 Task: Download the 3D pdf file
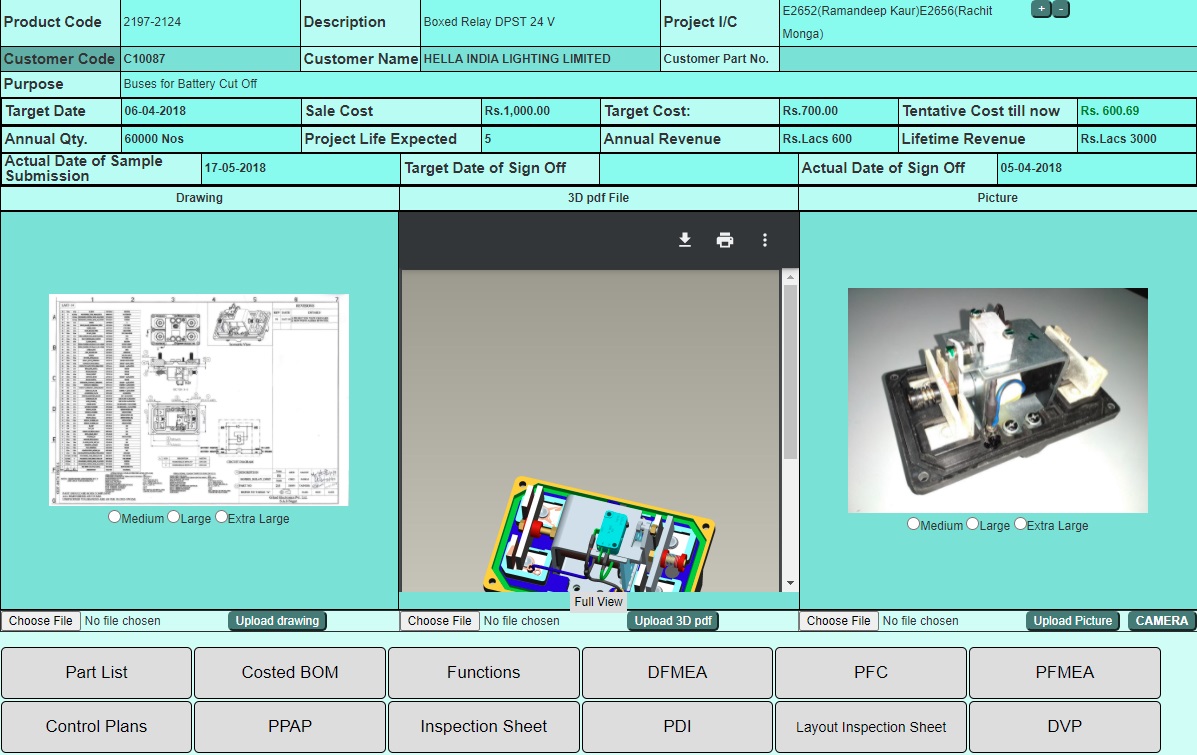685,240
